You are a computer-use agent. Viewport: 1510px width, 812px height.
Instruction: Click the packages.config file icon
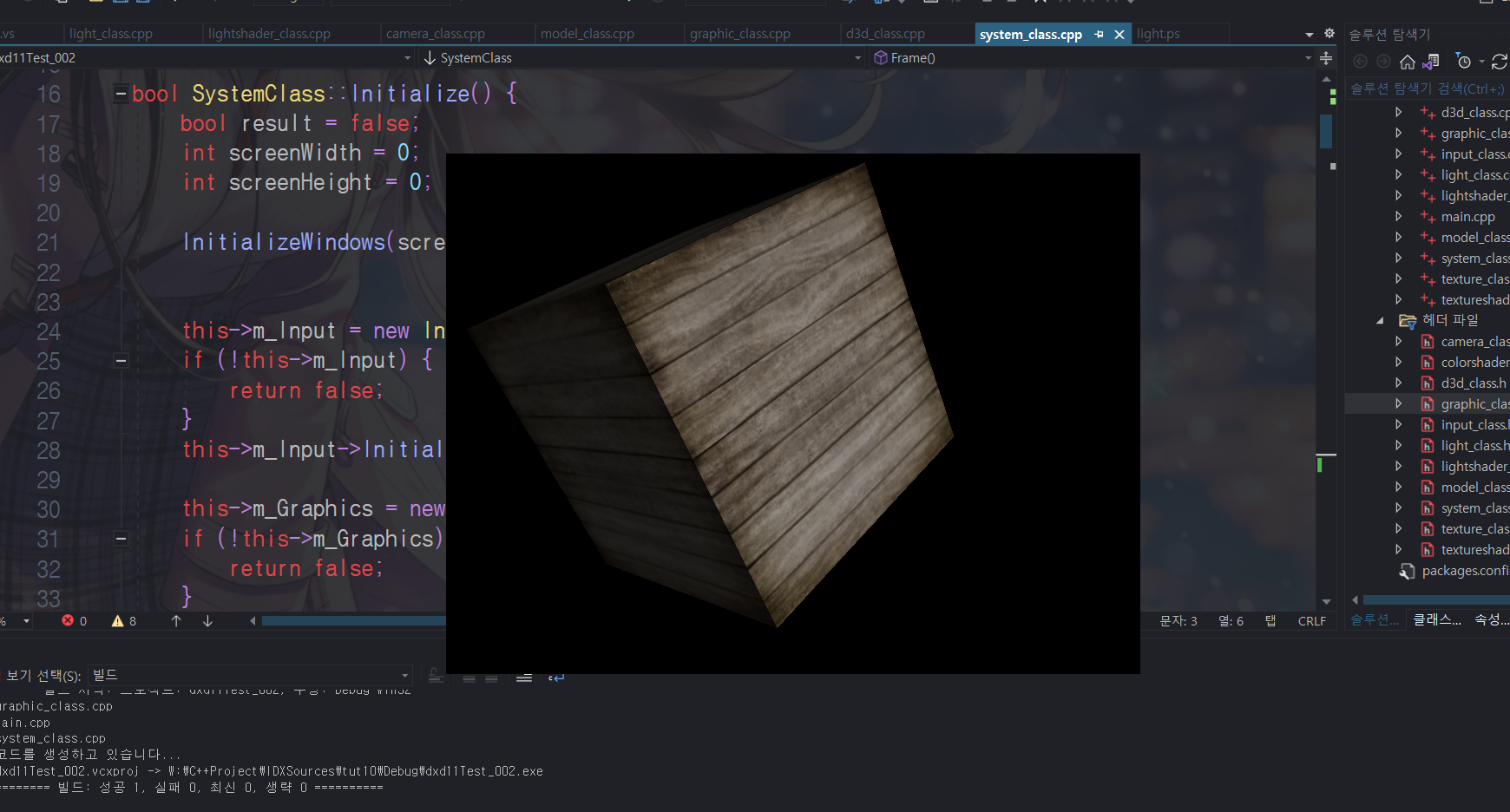(x=1408, y=571)
